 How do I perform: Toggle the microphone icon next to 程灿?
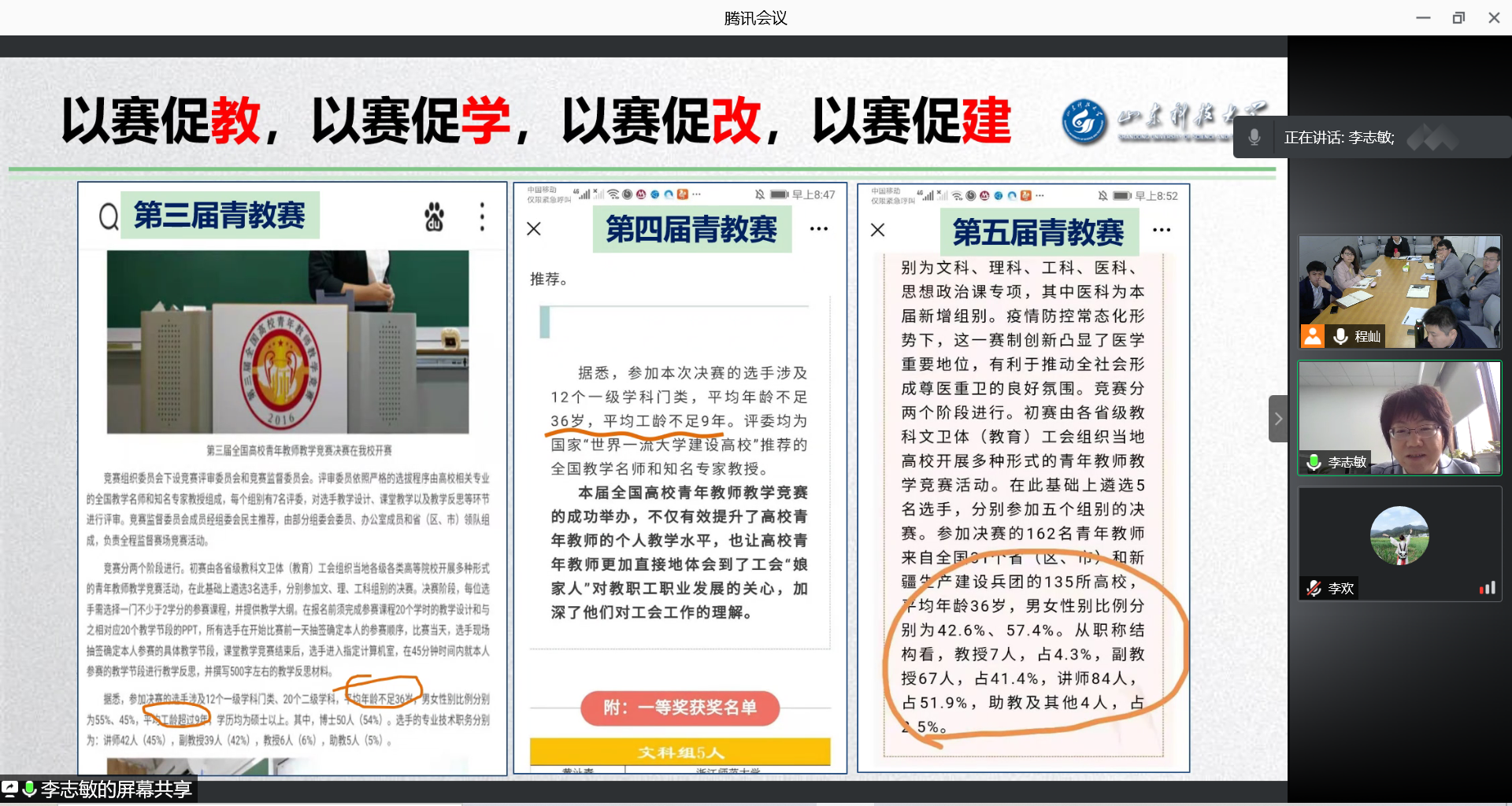1340,336
